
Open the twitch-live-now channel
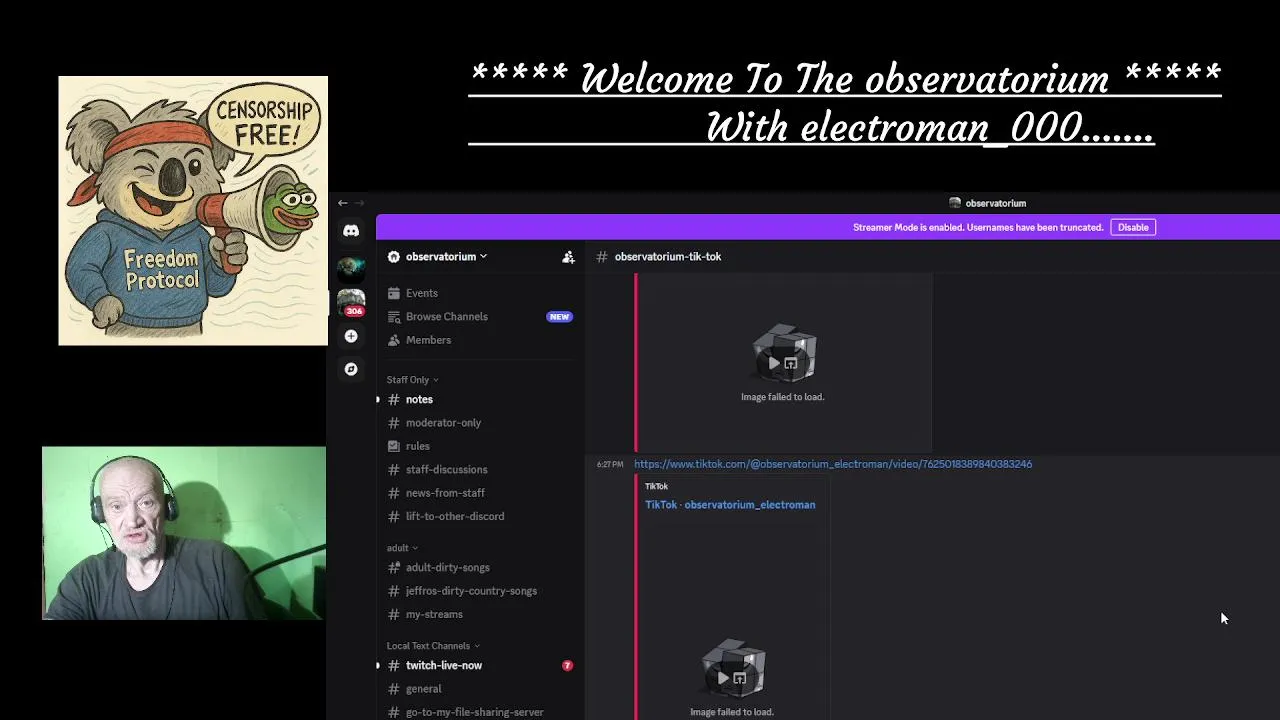pyautogui.click(x=480, y=665)
